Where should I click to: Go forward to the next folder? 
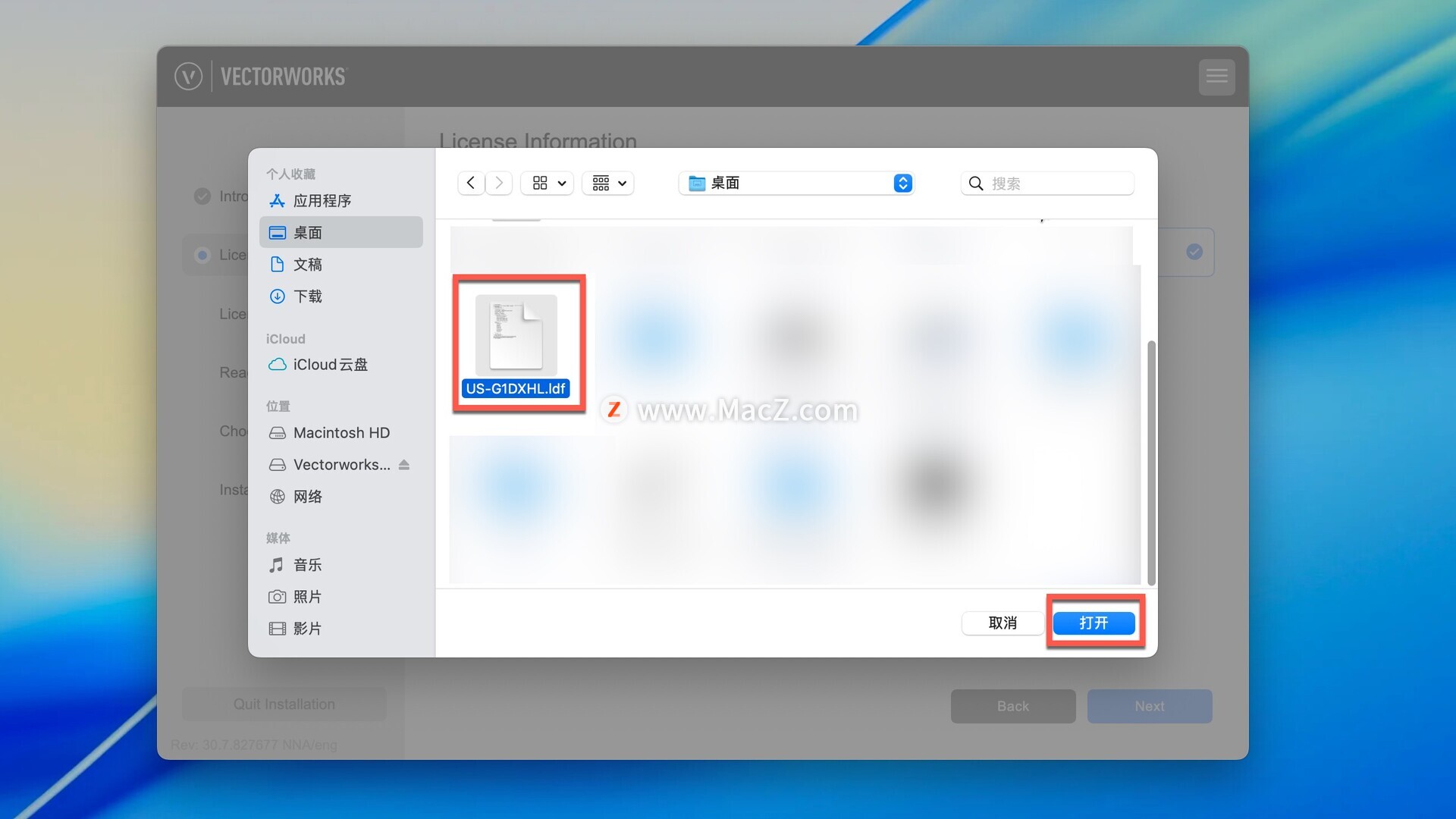(x=498, y=183)
